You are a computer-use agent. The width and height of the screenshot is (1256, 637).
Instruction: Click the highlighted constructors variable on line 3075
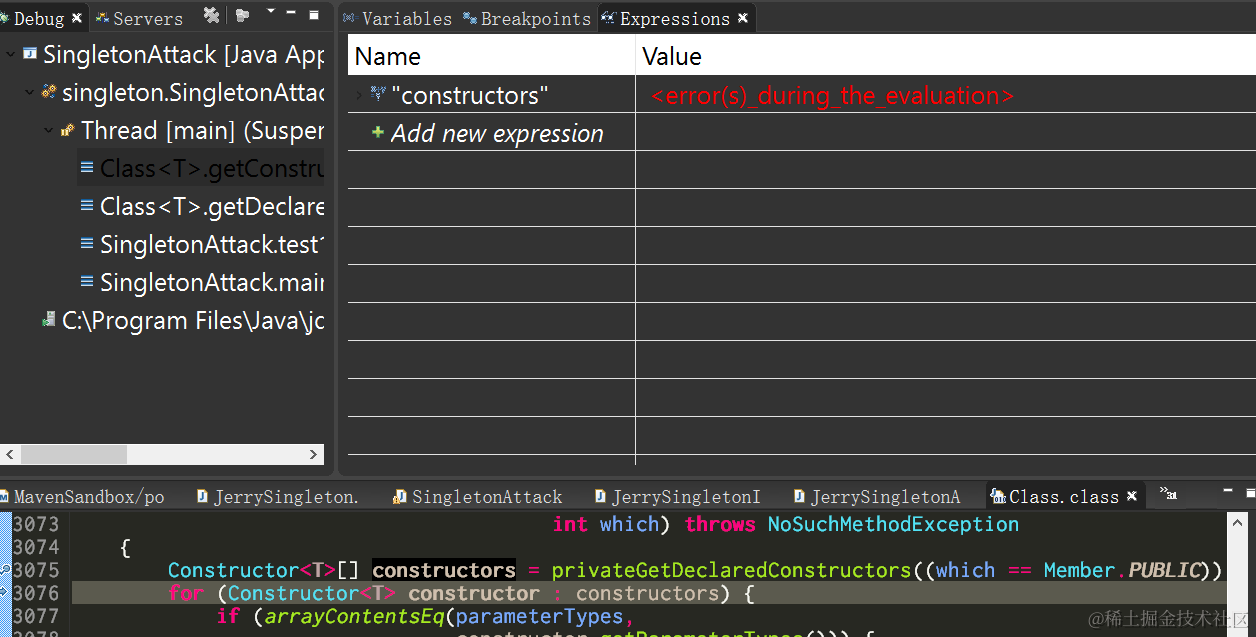(444, 570)
